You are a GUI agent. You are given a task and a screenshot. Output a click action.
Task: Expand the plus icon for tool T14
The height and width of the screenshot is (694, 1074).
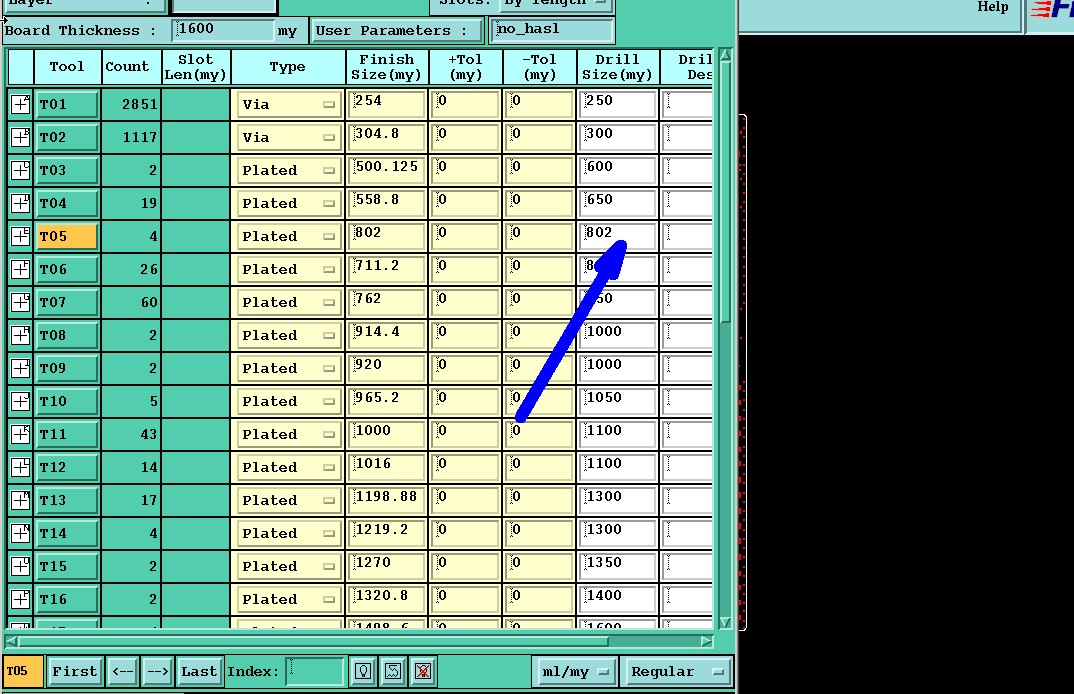pyautogui.click(x=20, y=533)
